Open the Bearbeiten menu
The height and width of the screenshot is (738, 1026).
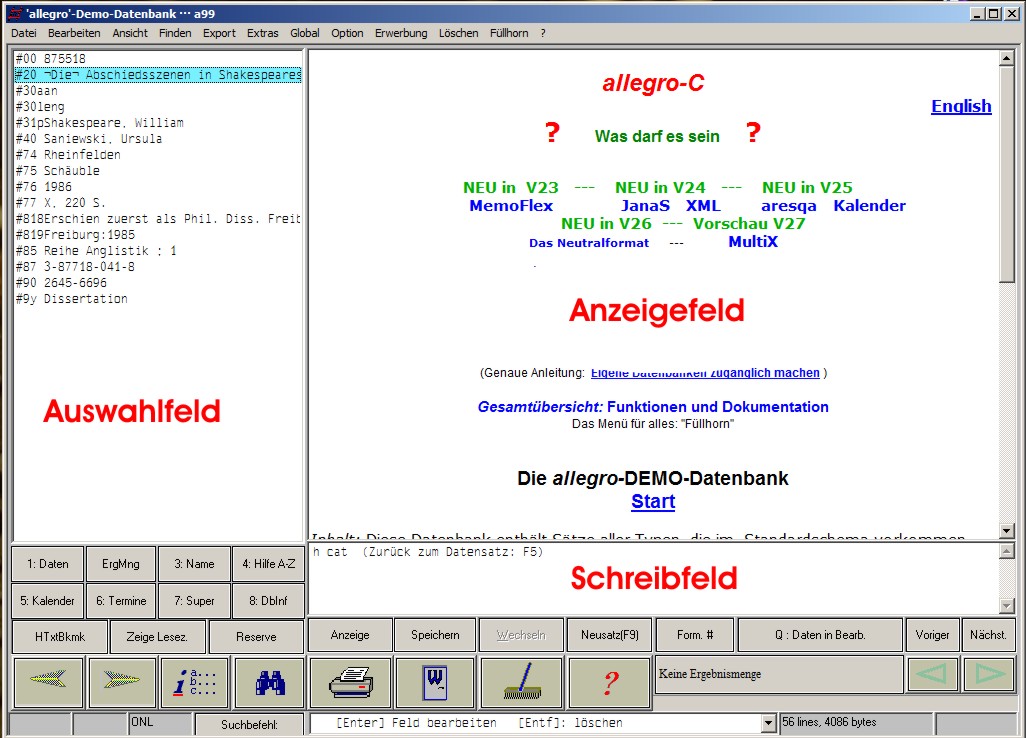(x=74, y=33)
